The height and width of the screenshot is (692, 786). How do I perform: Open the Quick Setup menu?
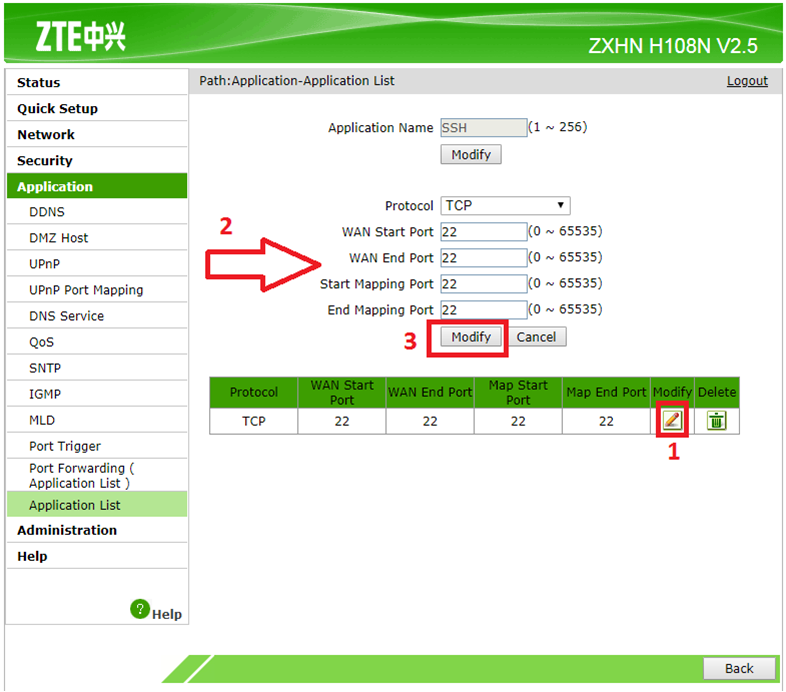pos(57,109)
